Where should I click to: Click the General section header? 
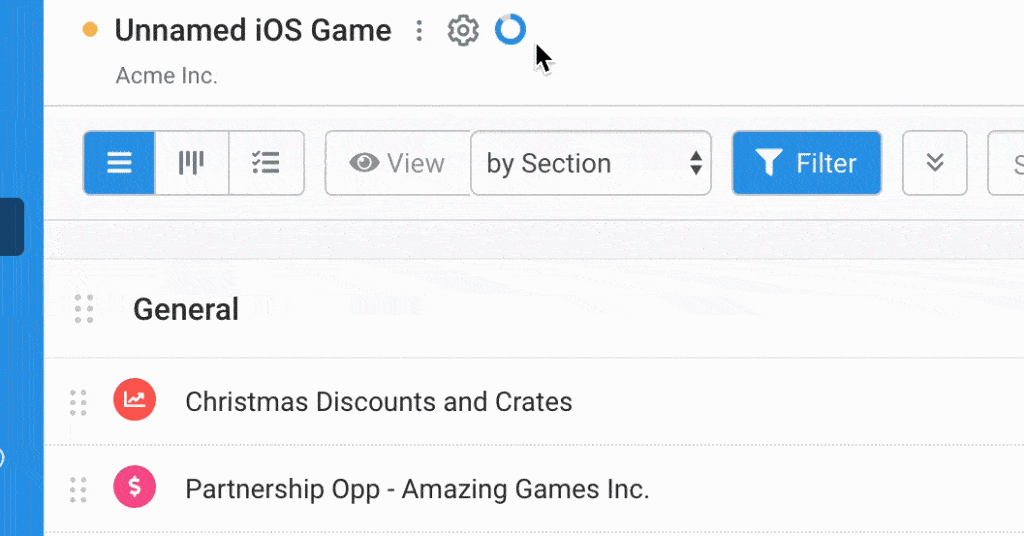[x=186, y=310]
